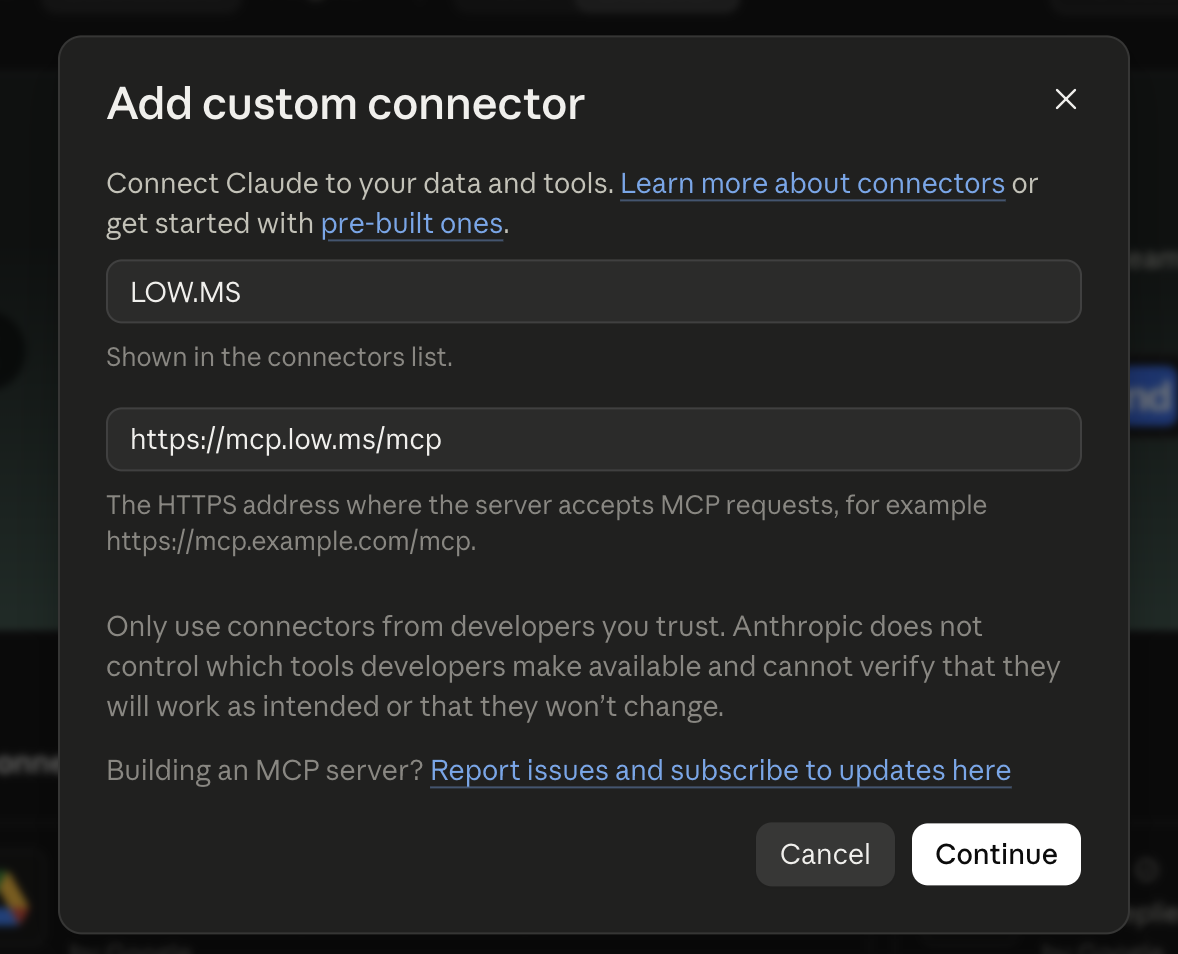Click into the https://mcp.low.ms/mcp URL field
The image size is (1178, 954).
[x=594, y=439]
